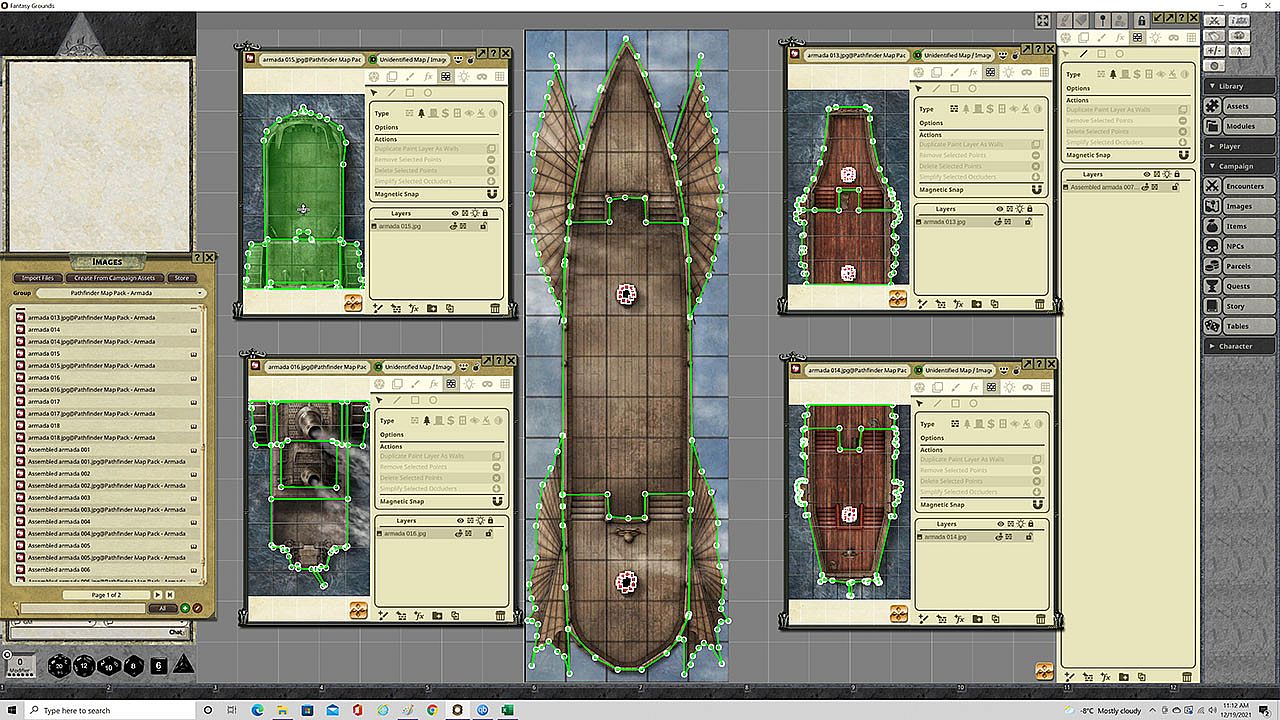Select the lighting bulb tool in armada 013 toolbar
1280x720 pixels.
[1008, 72]
